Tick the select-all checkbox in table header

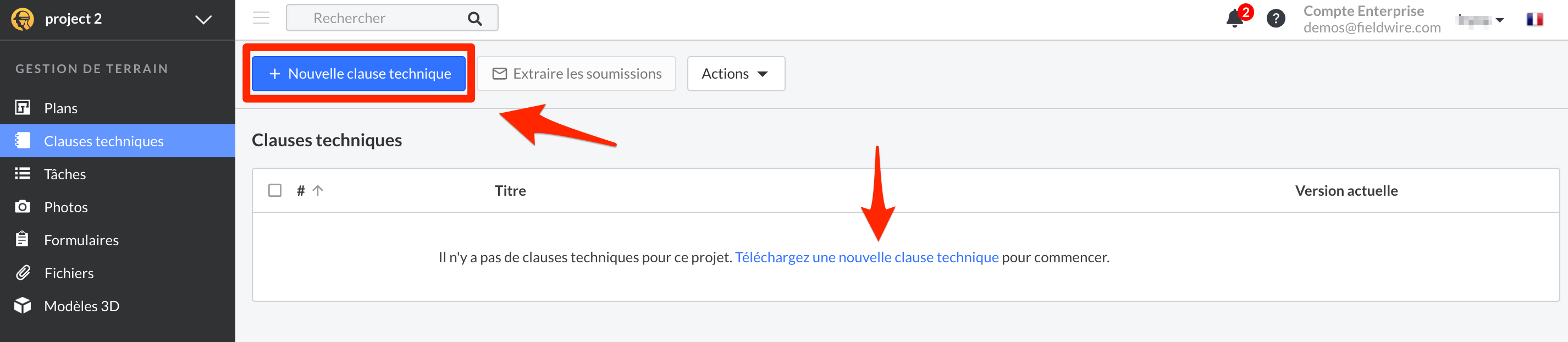pyautogui.click(x=274, y=190)
